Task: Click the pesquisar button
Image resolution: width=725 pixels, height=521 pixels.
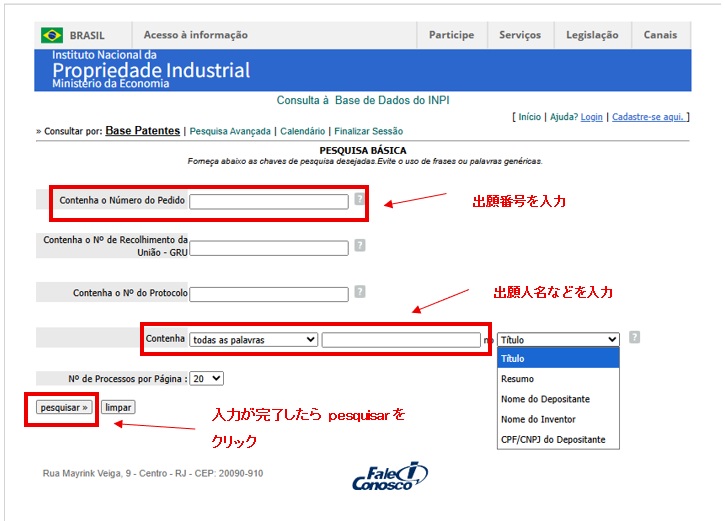Action: tap(64, 407)
